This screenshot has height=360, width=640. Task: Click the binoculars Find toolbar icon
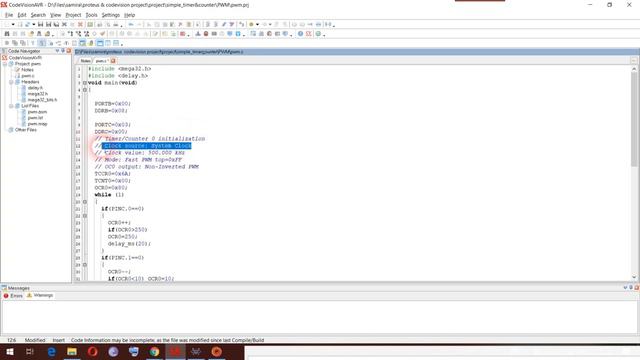(x=7, y=34)
